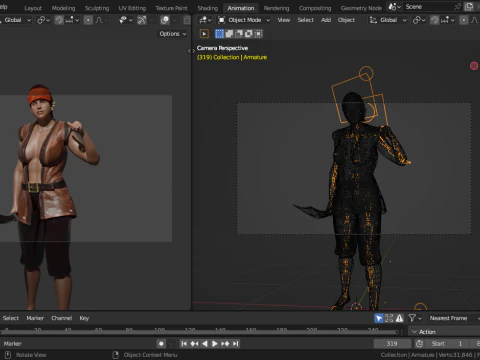Toggle proportional editing in right viewport
480x360 pixels.
tap(463, 20)
